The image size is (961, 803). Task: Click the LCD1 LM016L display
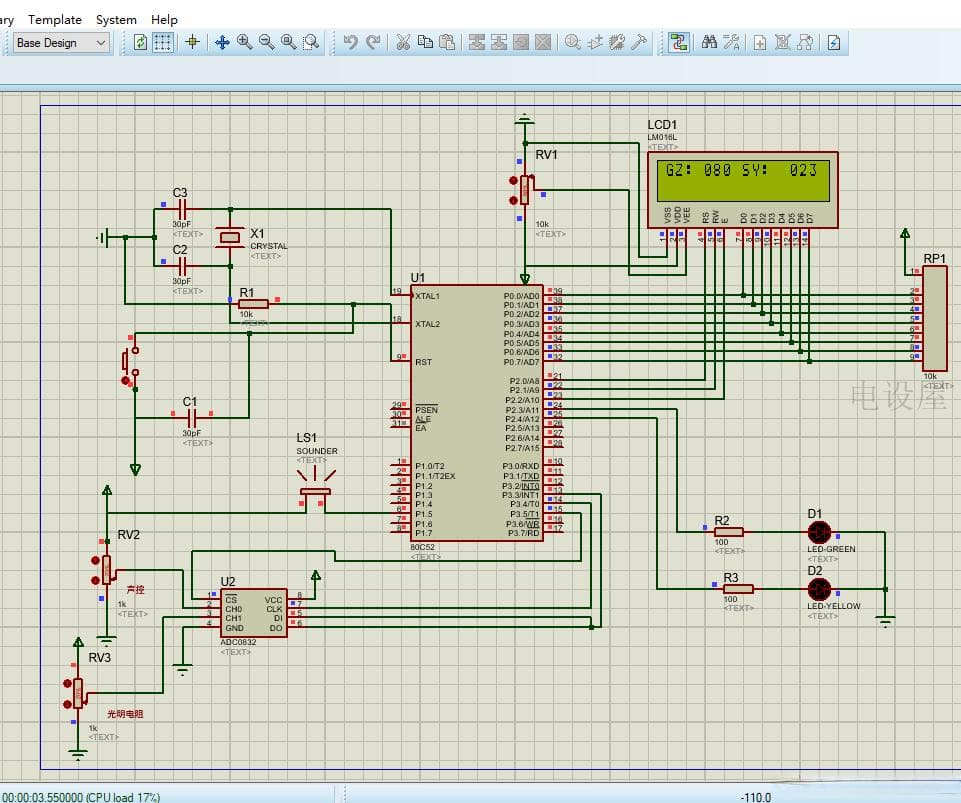[743, 190]
